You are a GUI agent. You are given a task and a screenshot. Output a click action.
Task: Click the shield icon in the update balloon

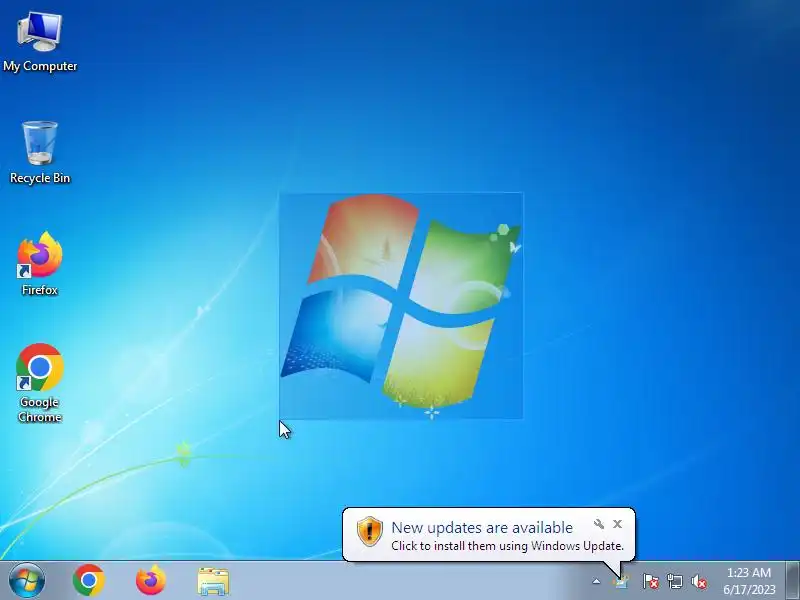370,531
